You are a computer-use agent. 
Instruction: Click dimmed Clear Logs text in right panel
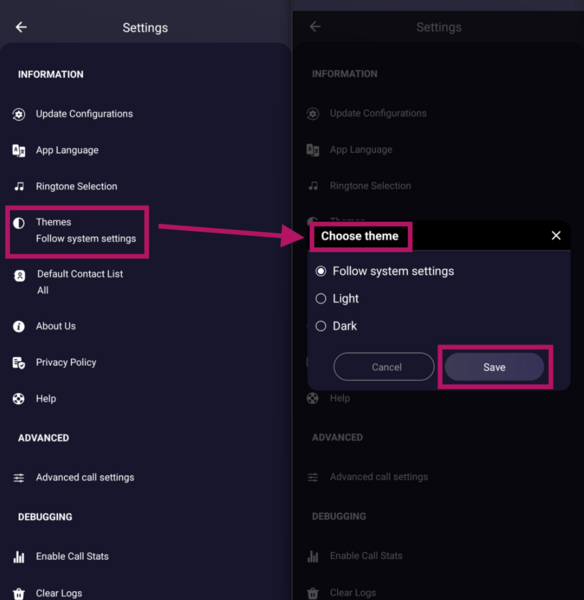coord(353,593)
